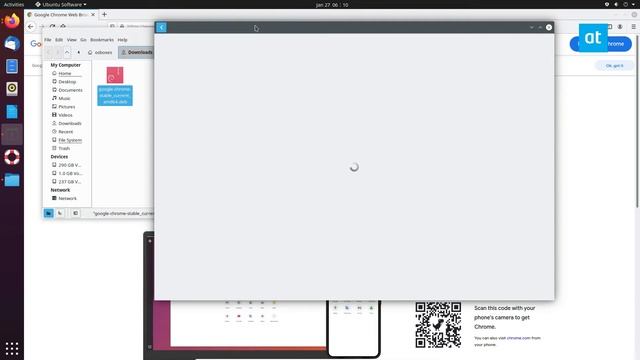Expand the system menu arrow in the top bar
This screenshot has width=640, height=360.
click(633, 4)
